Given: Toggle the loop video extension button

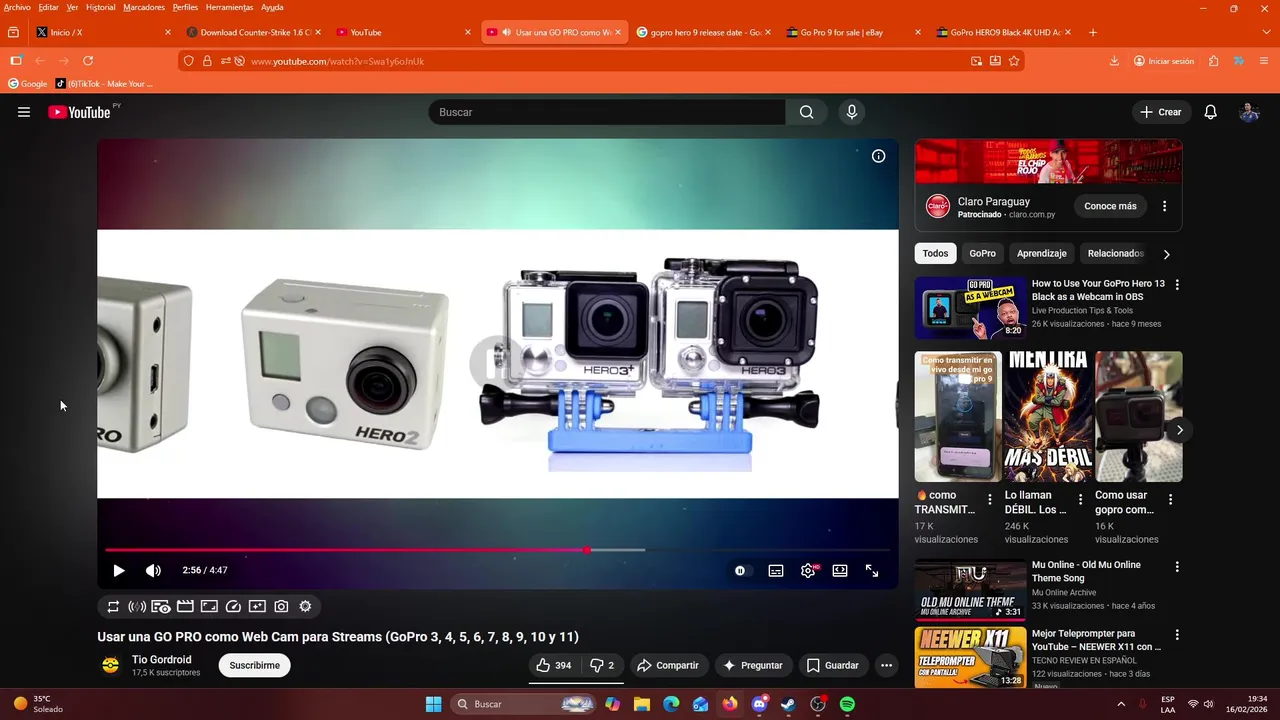Looking at the screenshot, I should (x=113, y=606).
